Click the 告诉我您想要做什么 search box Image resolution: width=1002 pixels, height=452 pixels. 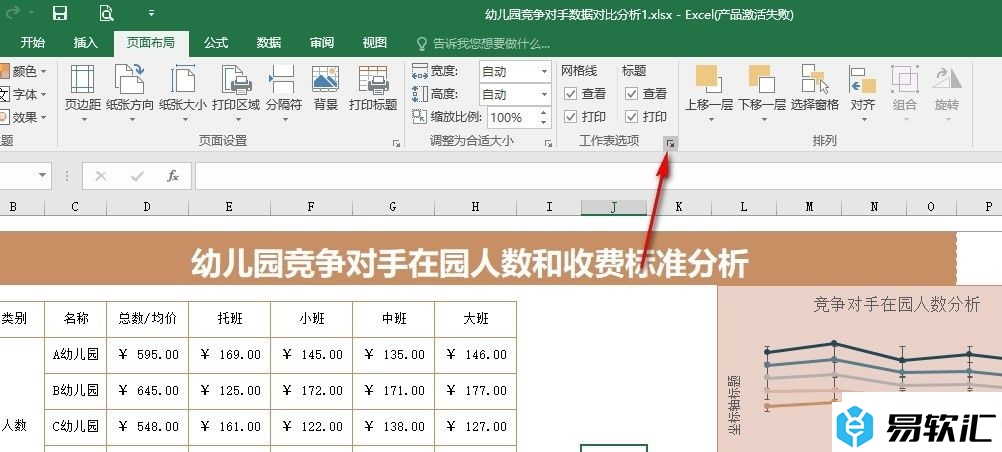click(x=484, y=43)
